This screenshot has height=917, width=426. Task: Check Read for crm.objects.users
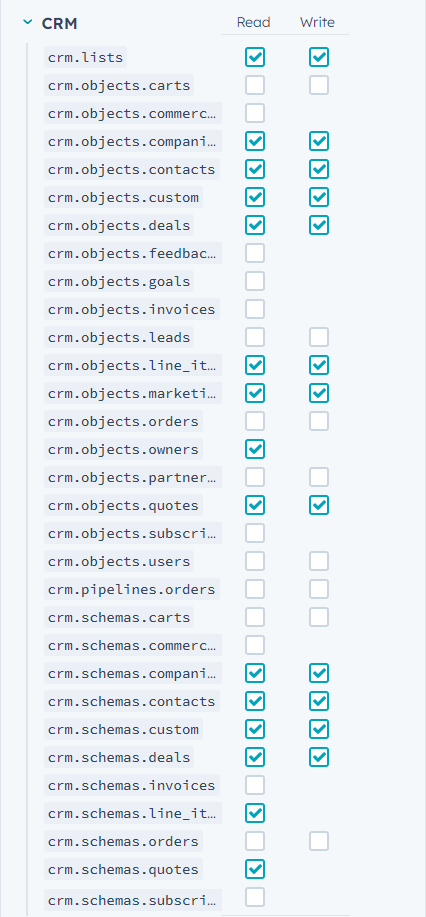[255, 561]
